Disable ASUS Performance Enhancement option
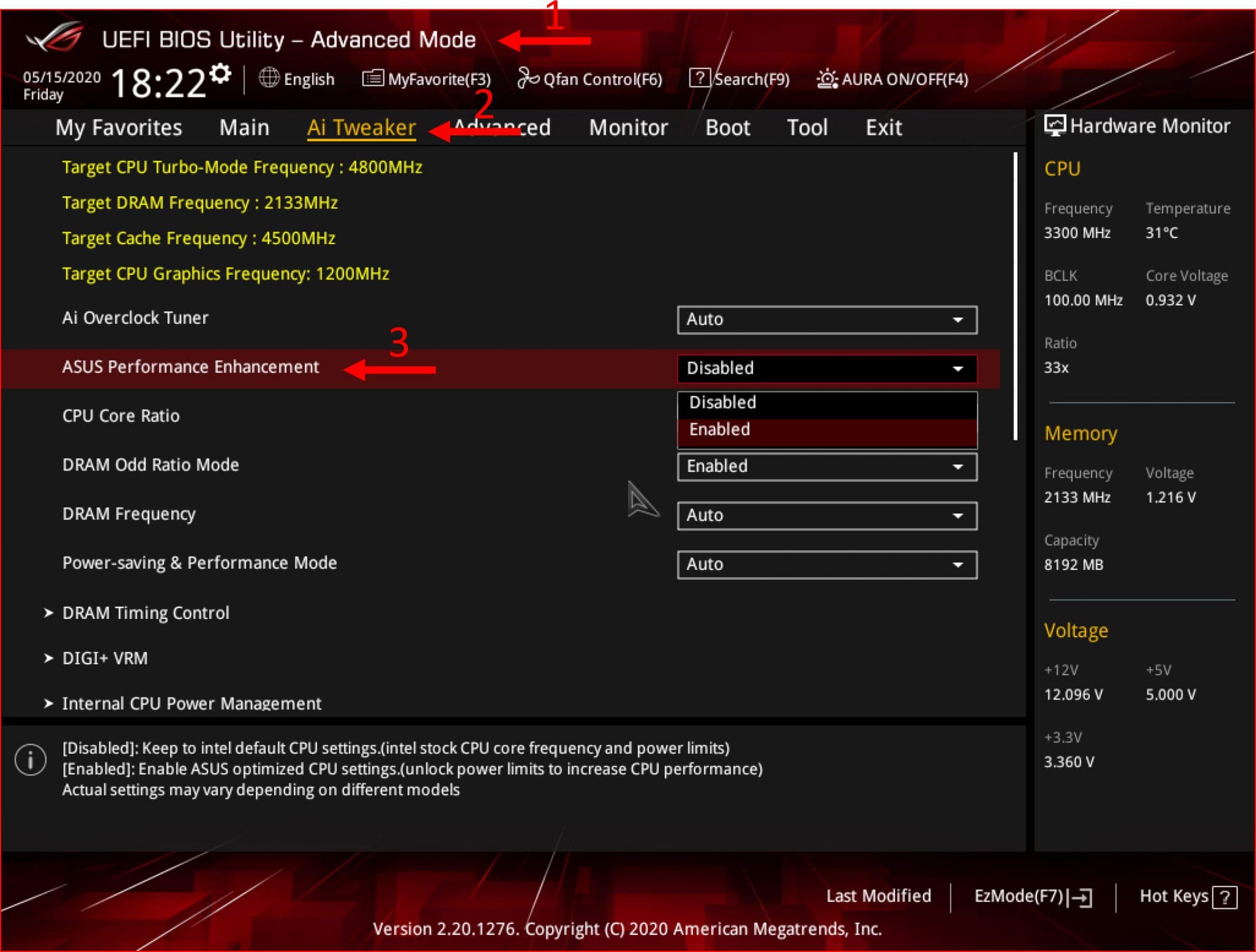Screen dimensions: 1256x952 pyautogui.click(x=724, y=402)
